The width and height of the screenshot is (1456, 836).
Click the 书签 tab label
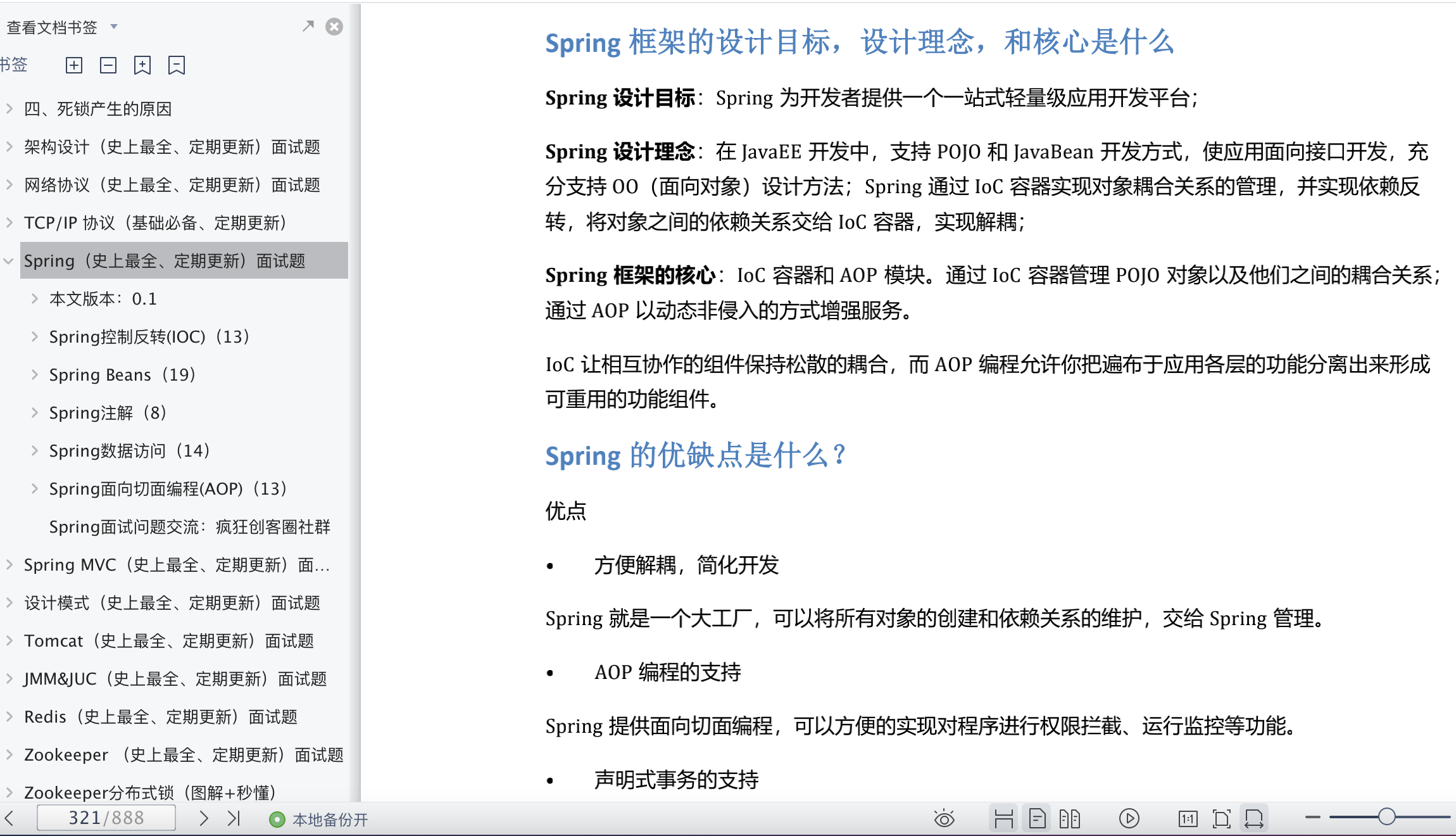pyautogui.click(x=13, y=65)
